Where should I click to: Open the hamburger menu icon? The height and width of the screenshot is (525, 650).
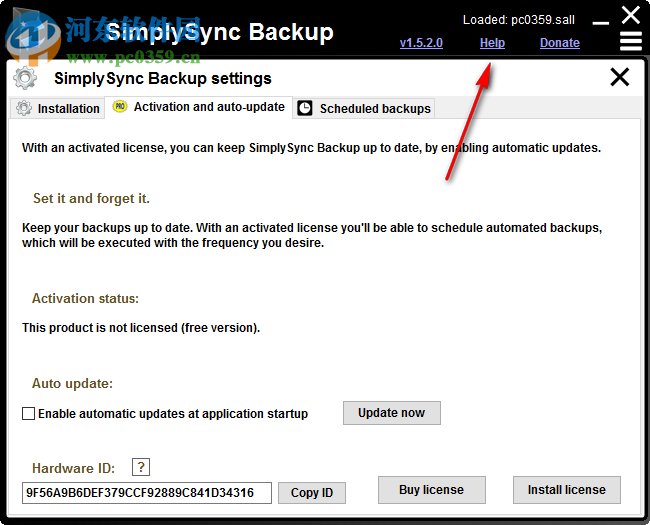click(631, 42)
